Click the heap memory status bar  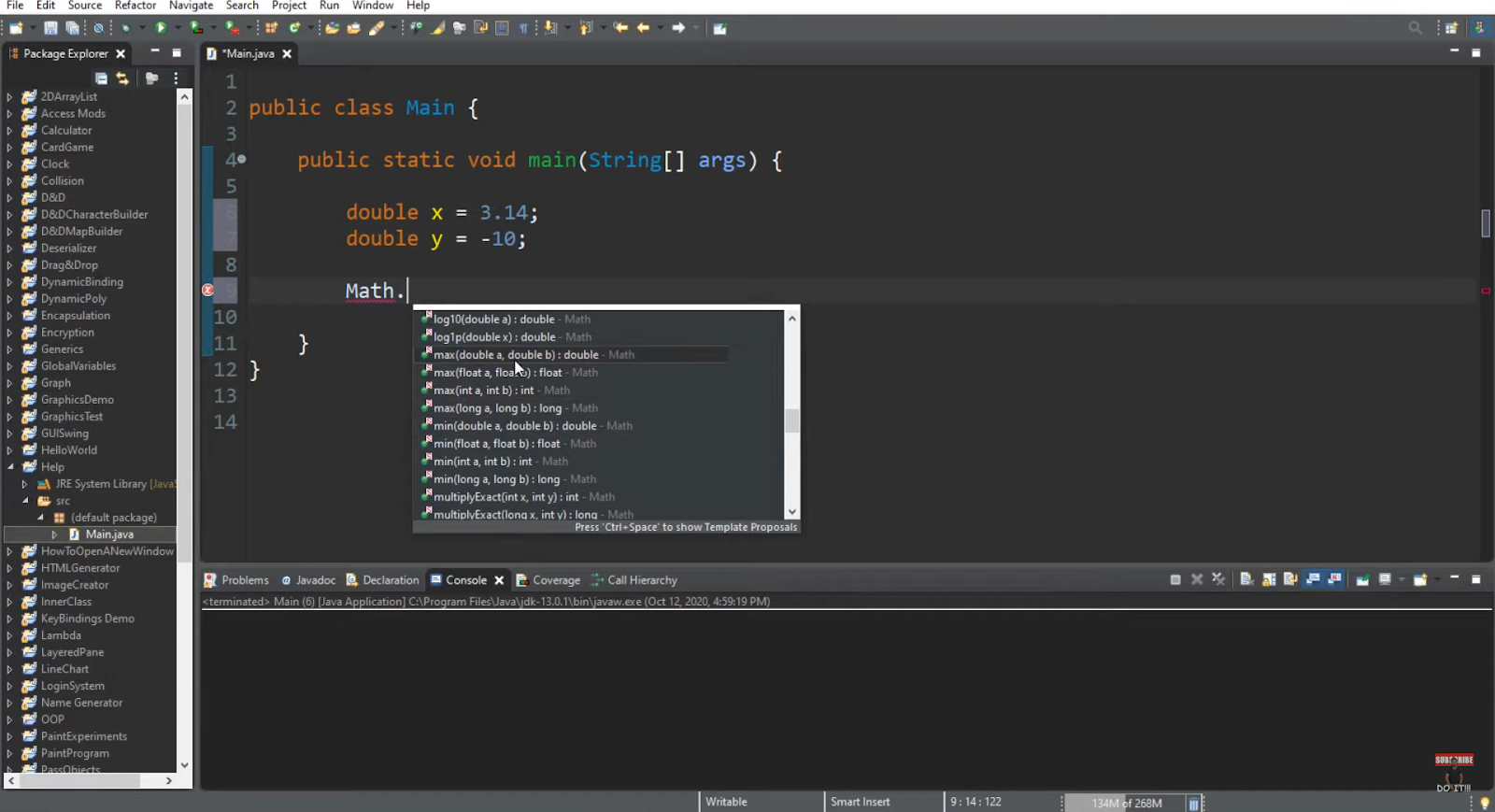[x=1127, y=804]
